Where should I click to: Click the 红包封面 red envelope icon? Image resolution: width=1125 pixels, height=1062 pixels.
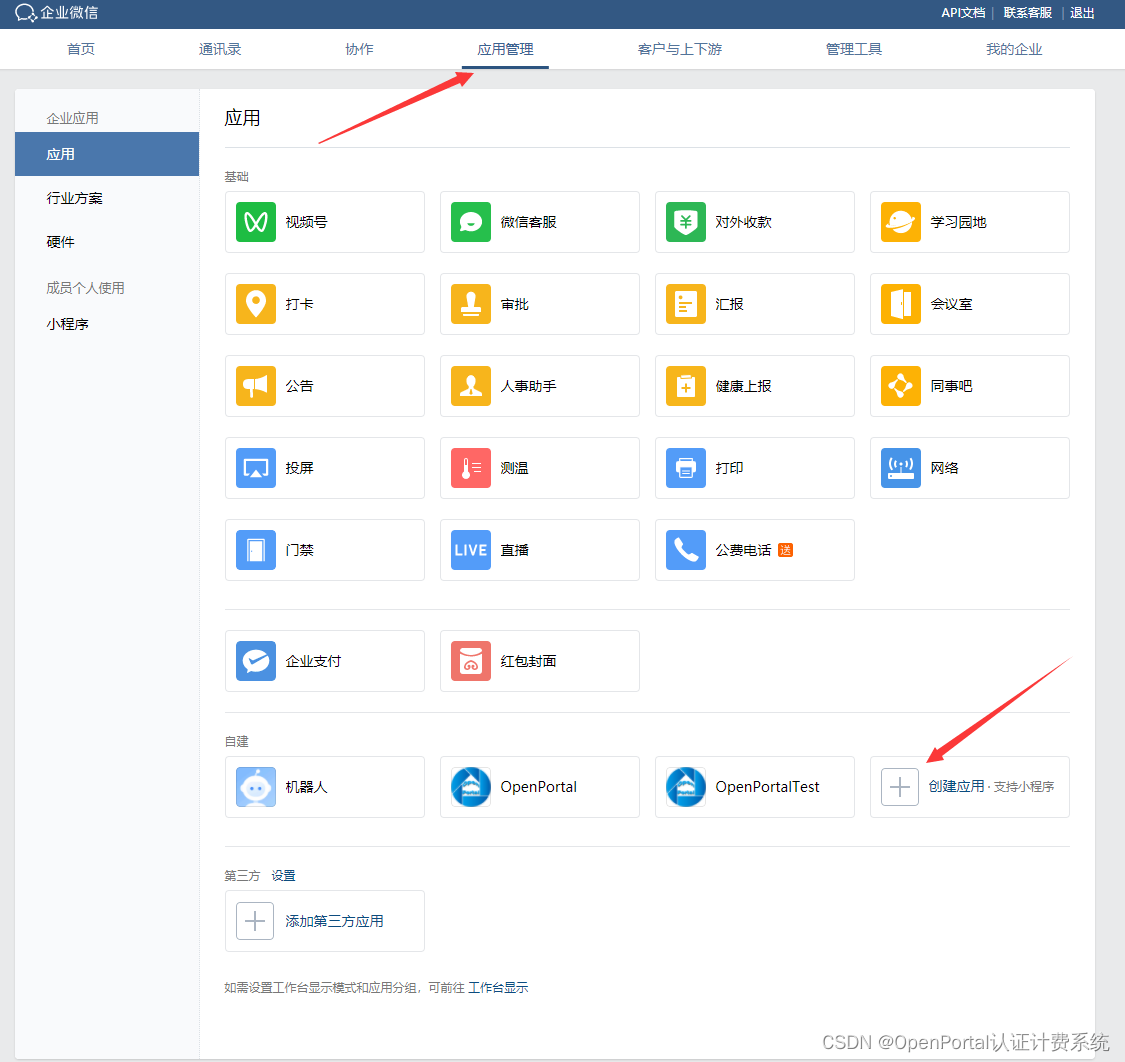[471, 661]
